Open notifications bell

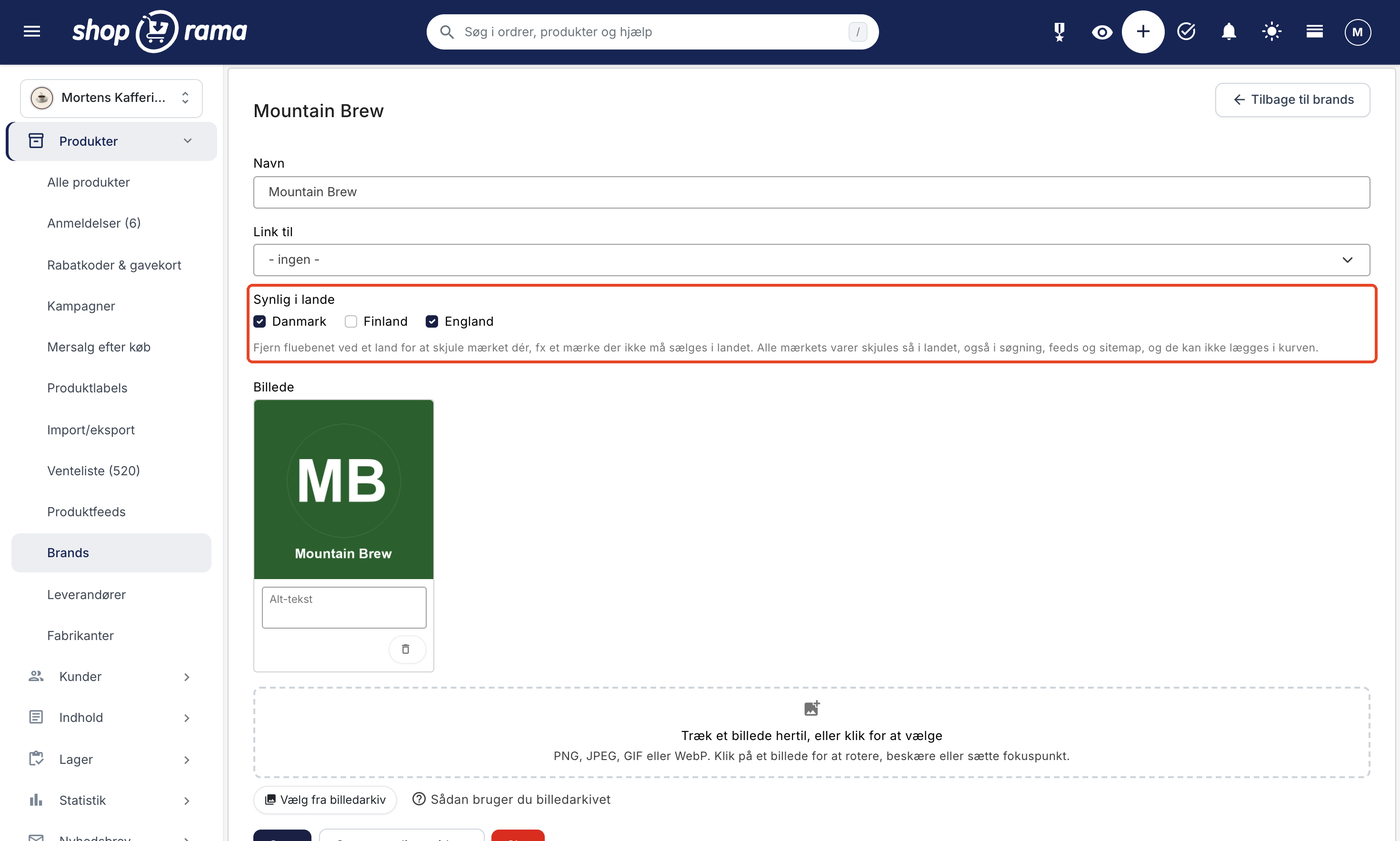(x=1229, y=32)
